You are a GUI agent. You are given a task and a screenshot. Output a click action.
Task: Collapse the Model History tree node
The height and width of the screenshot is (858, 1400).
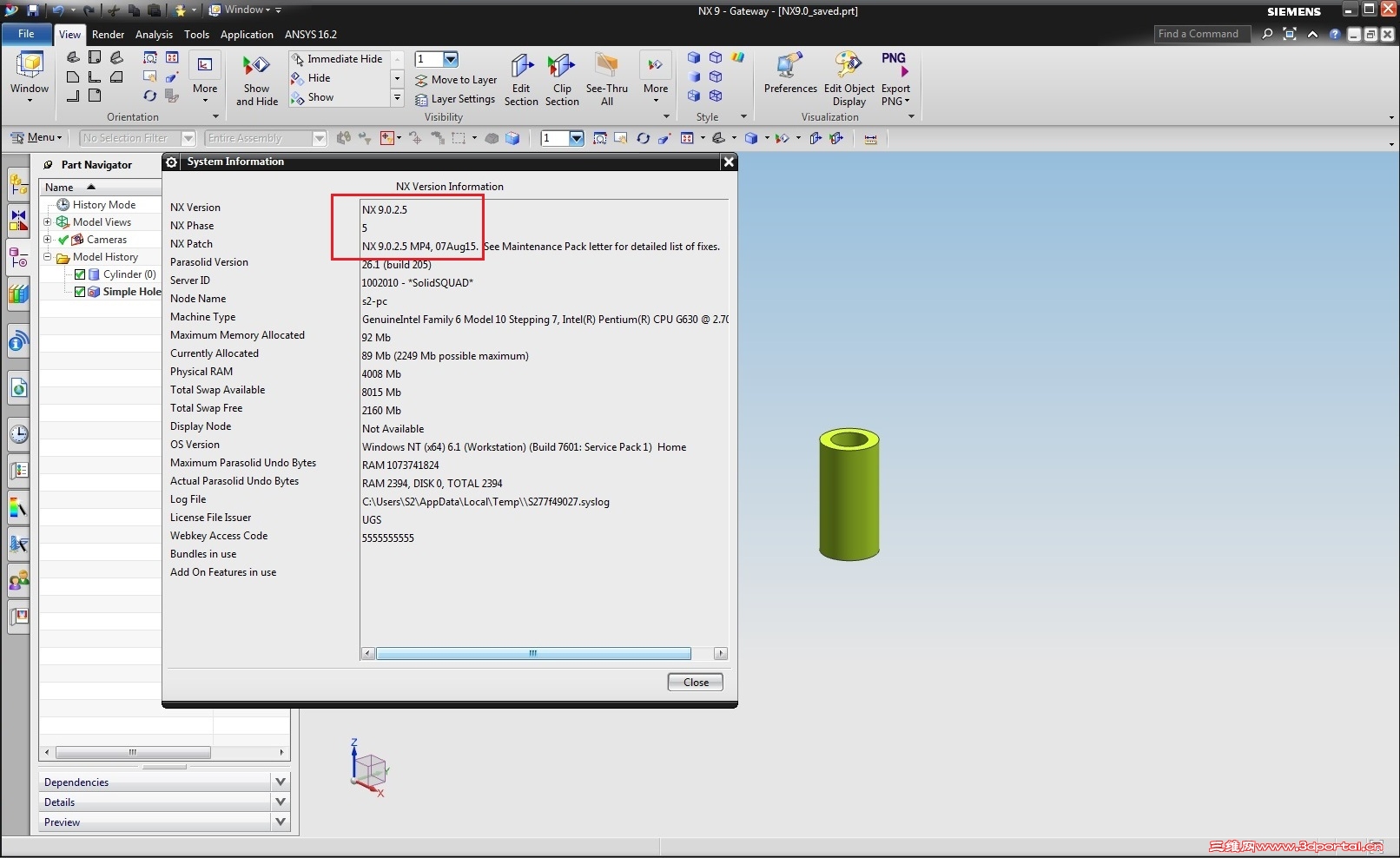point(48,257)
